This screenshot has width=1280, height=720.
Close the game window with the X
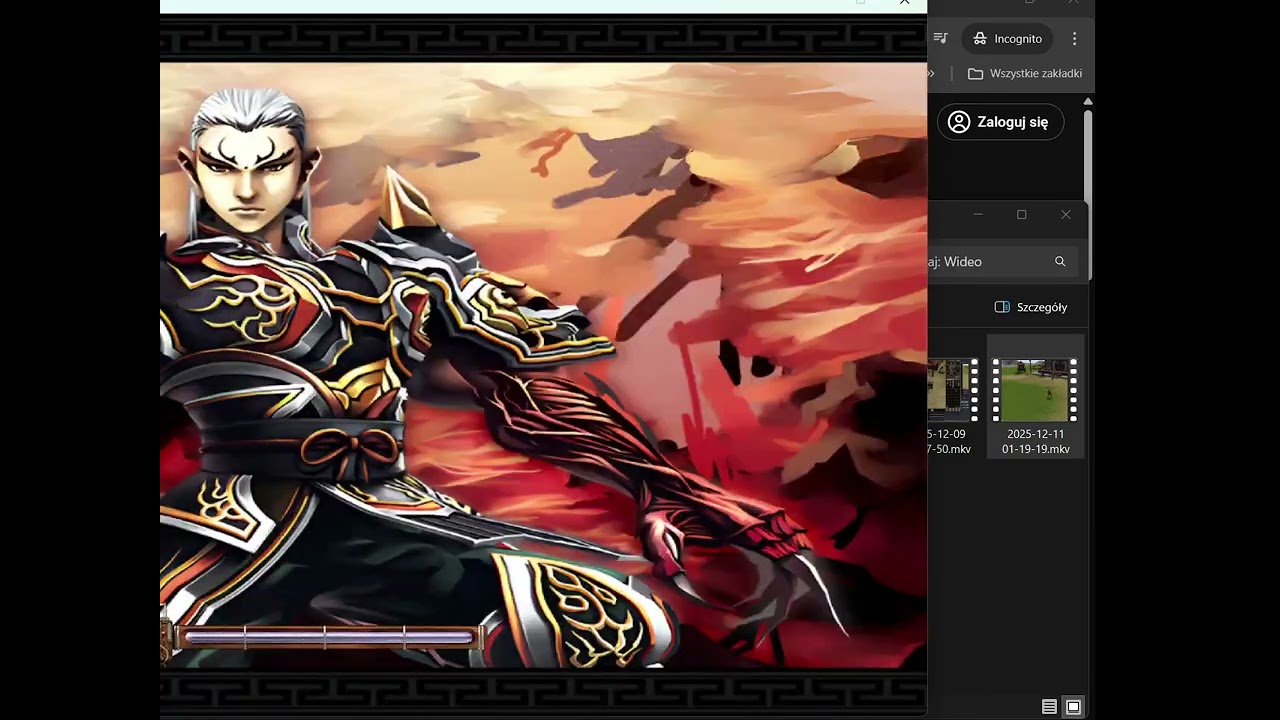point(905,3)
